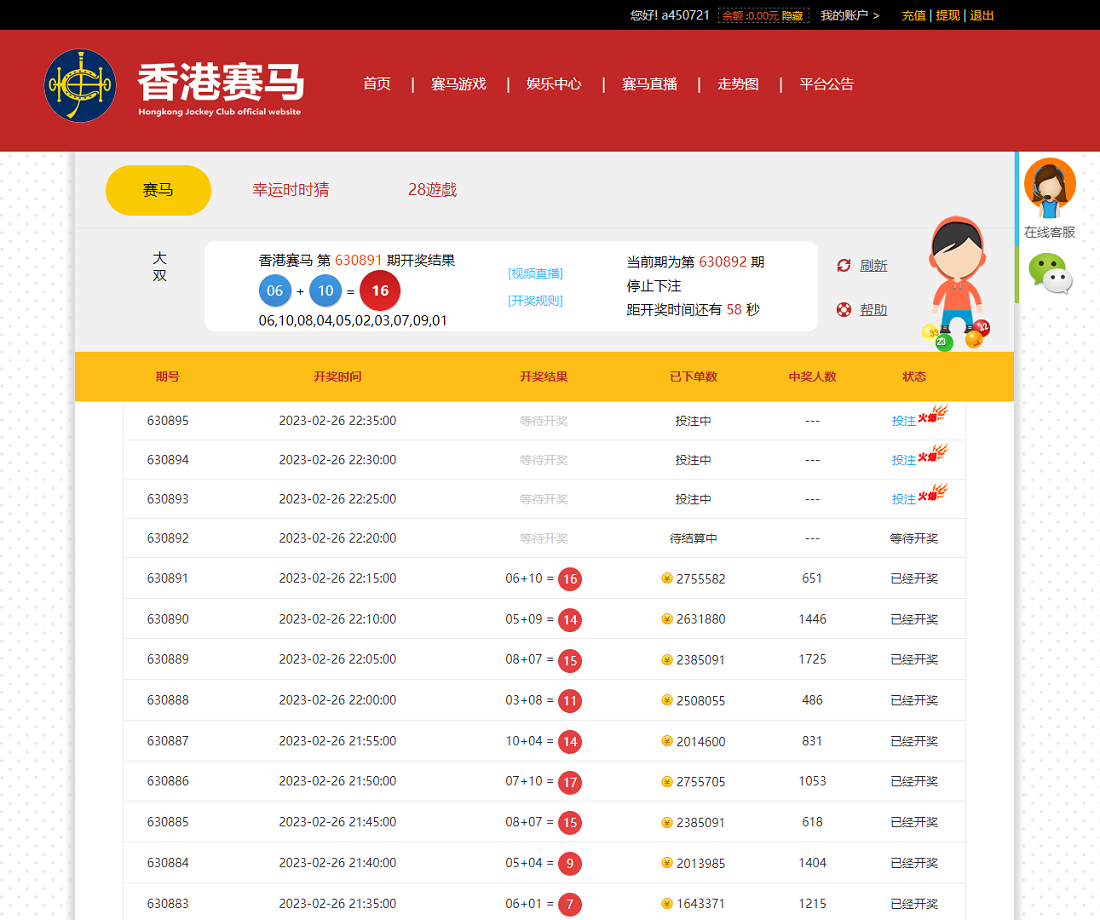Open the online customer service avatar
The image size is (1100, 920).
pyautogui.click(x=1049, y=186)
